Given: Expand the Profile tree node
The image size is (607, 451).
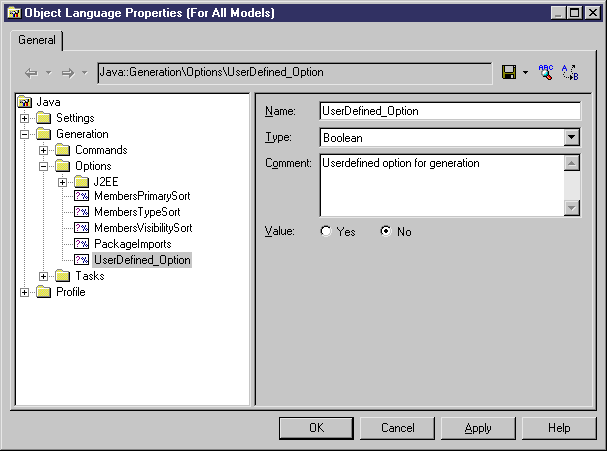Looking at the screenshot, I should pyautogui.click(x=24, y=292).
